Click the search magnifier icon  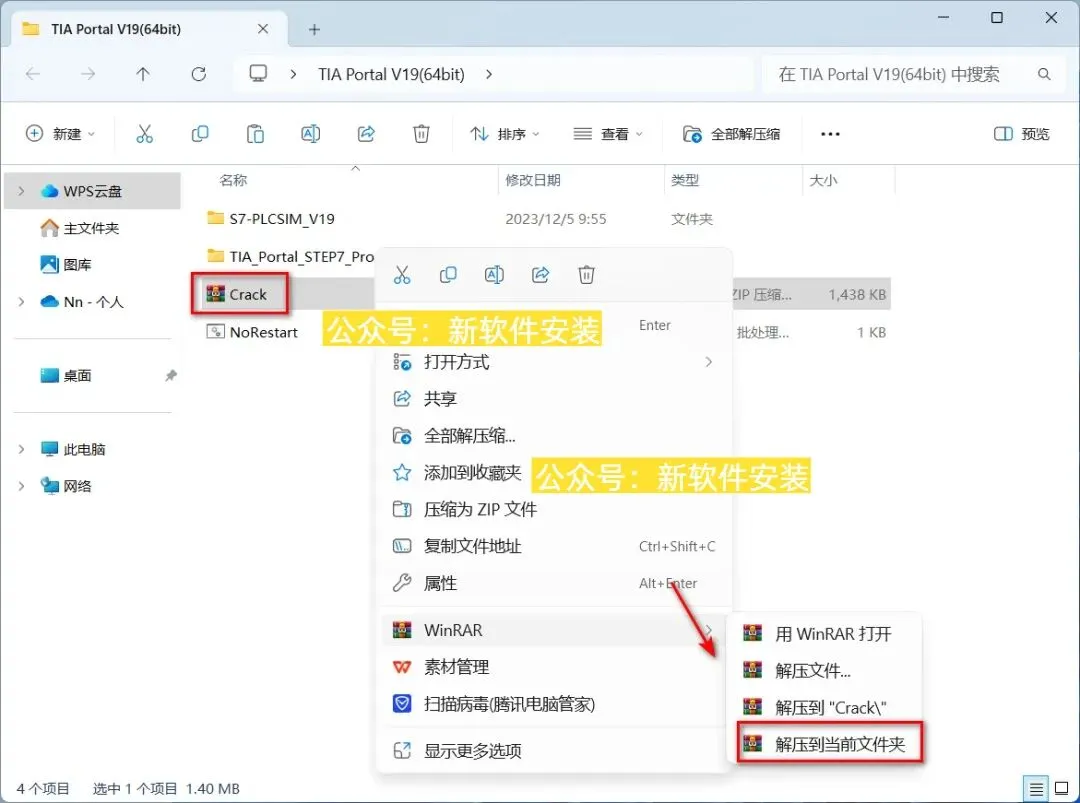pyautogui.click(x=1044, y=74)
